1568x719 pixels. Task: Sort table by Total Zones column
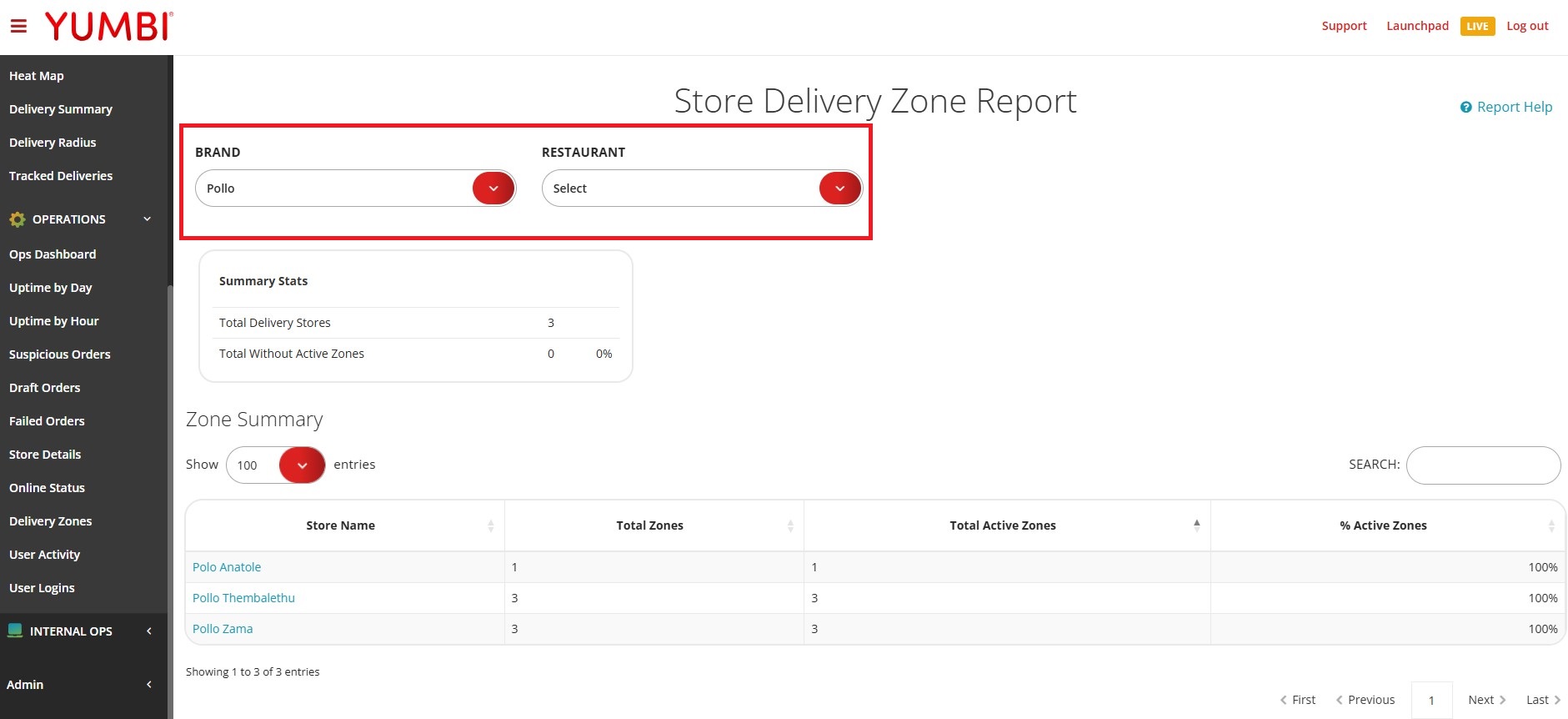pos(654,525)
